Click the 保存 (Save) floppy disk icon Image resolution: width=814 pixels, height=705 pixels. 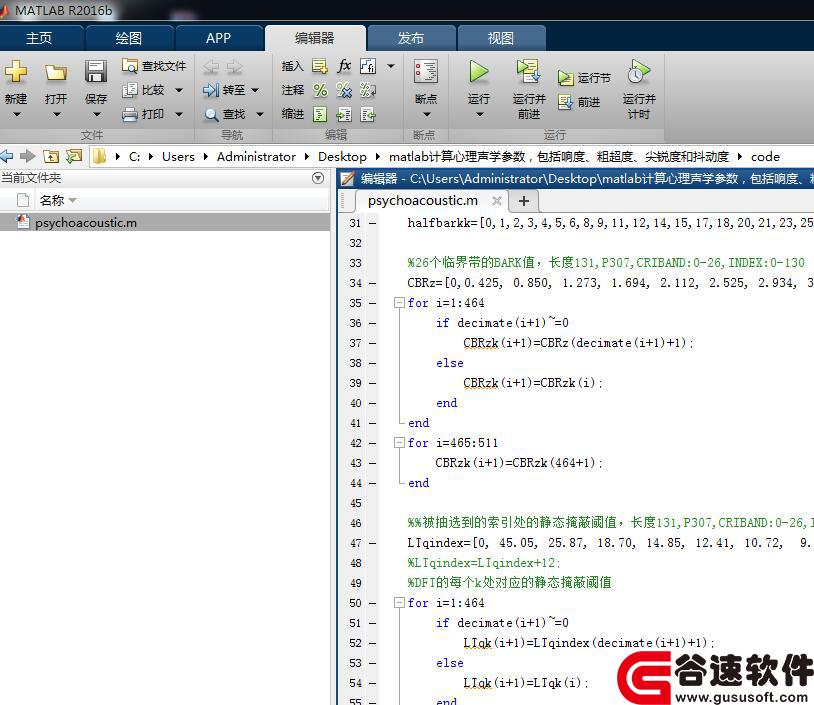[x=96, y=71]
